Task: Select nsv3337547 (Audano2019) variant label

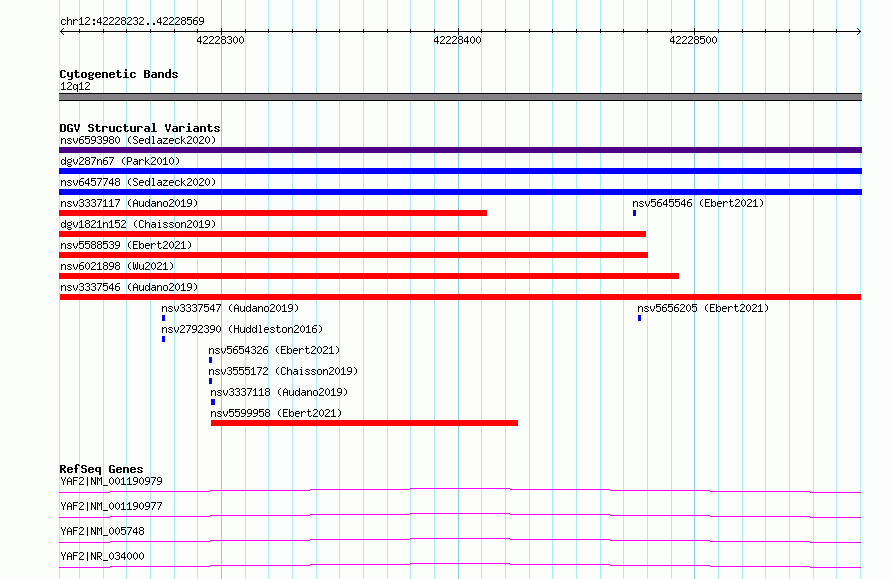Action: coord(230,308)
